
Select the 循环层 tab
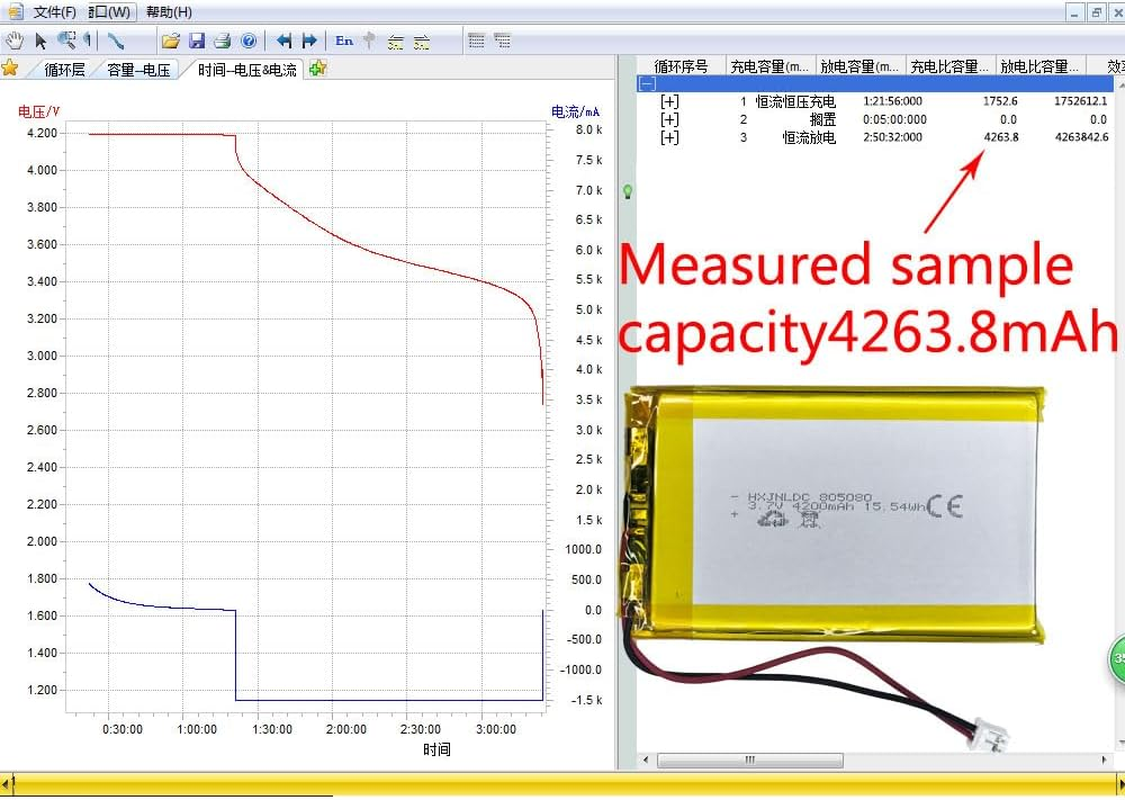point(63,70)
